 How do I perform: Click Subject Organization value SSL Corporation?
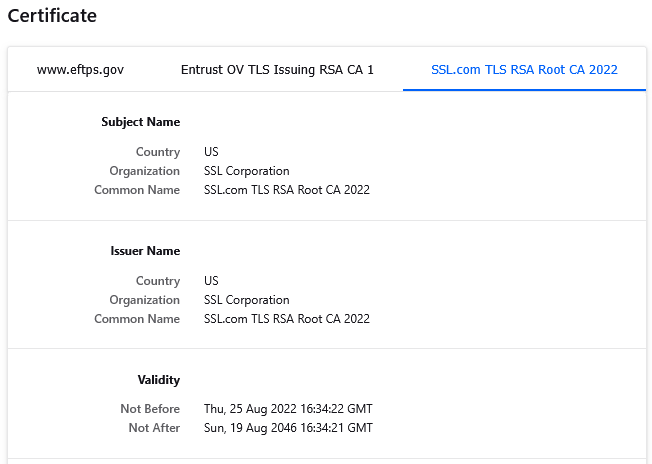point(247,171)
